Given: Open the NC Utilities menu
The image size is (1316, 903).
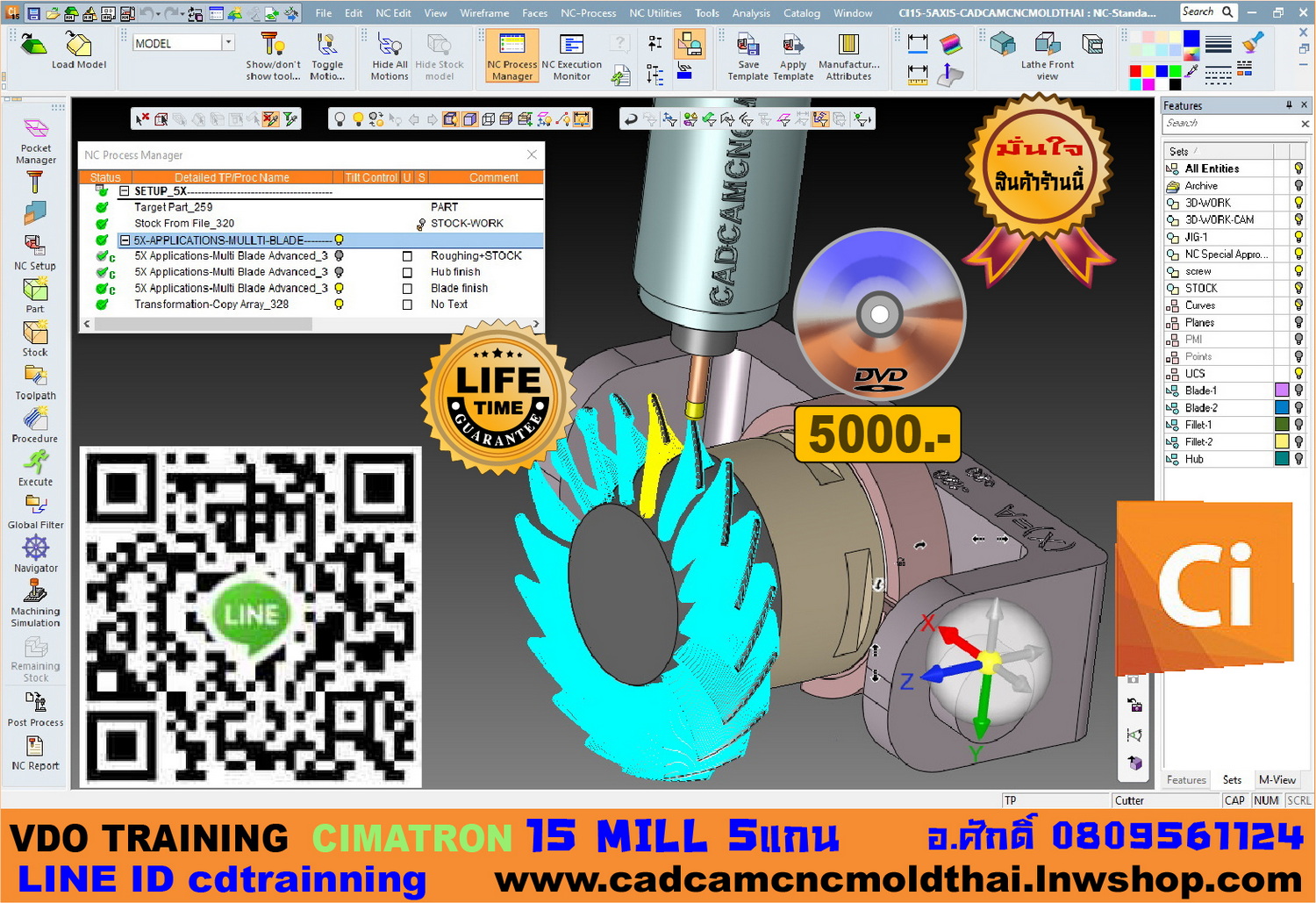Looking at the screenshot, I should click(x=654, y=13).
